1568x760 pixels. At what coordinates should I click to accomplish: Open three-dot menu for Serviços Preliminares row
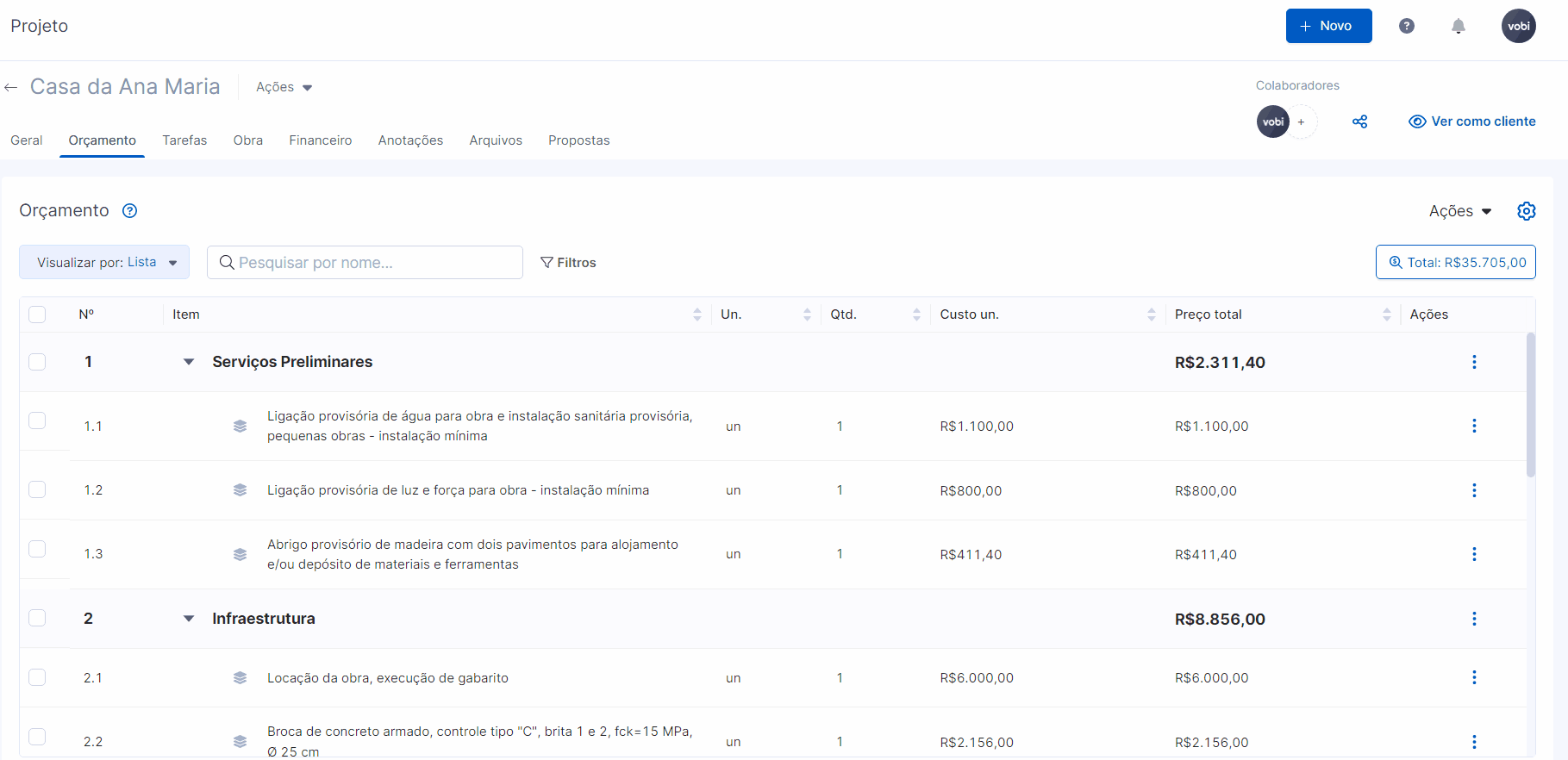pos(1473,362)
